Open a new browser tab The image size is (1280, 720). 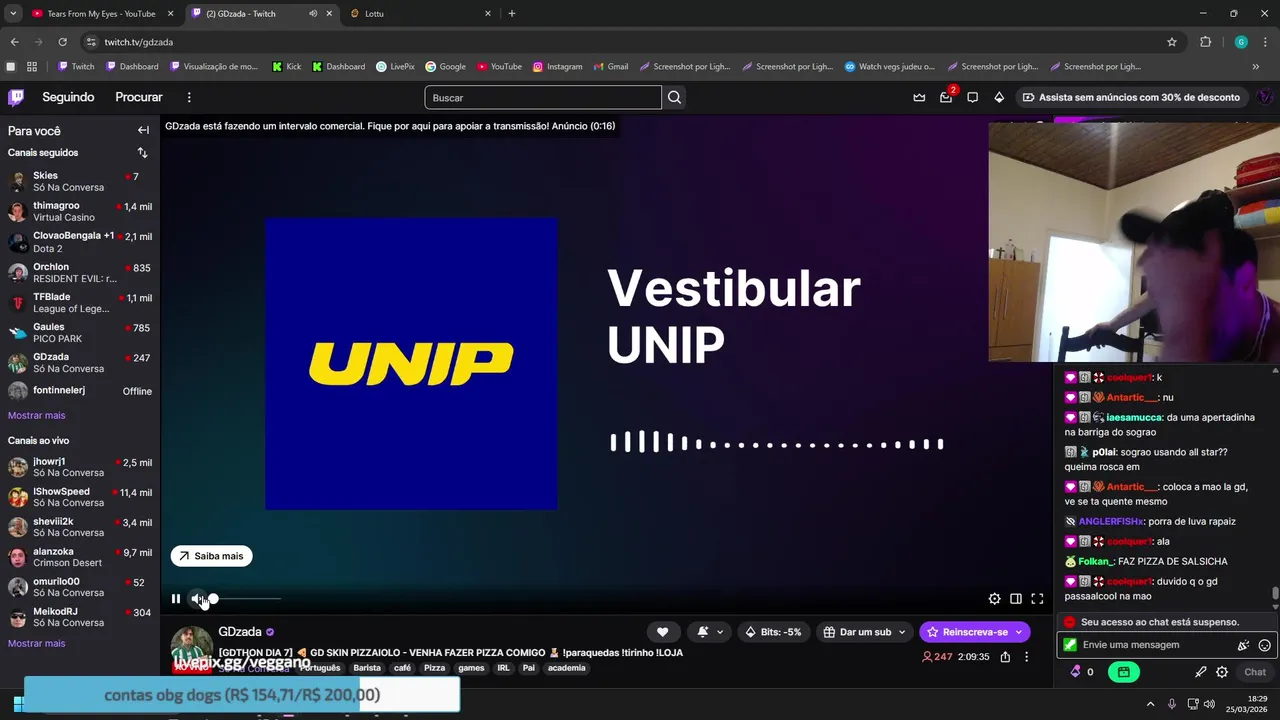coord(512,14)
